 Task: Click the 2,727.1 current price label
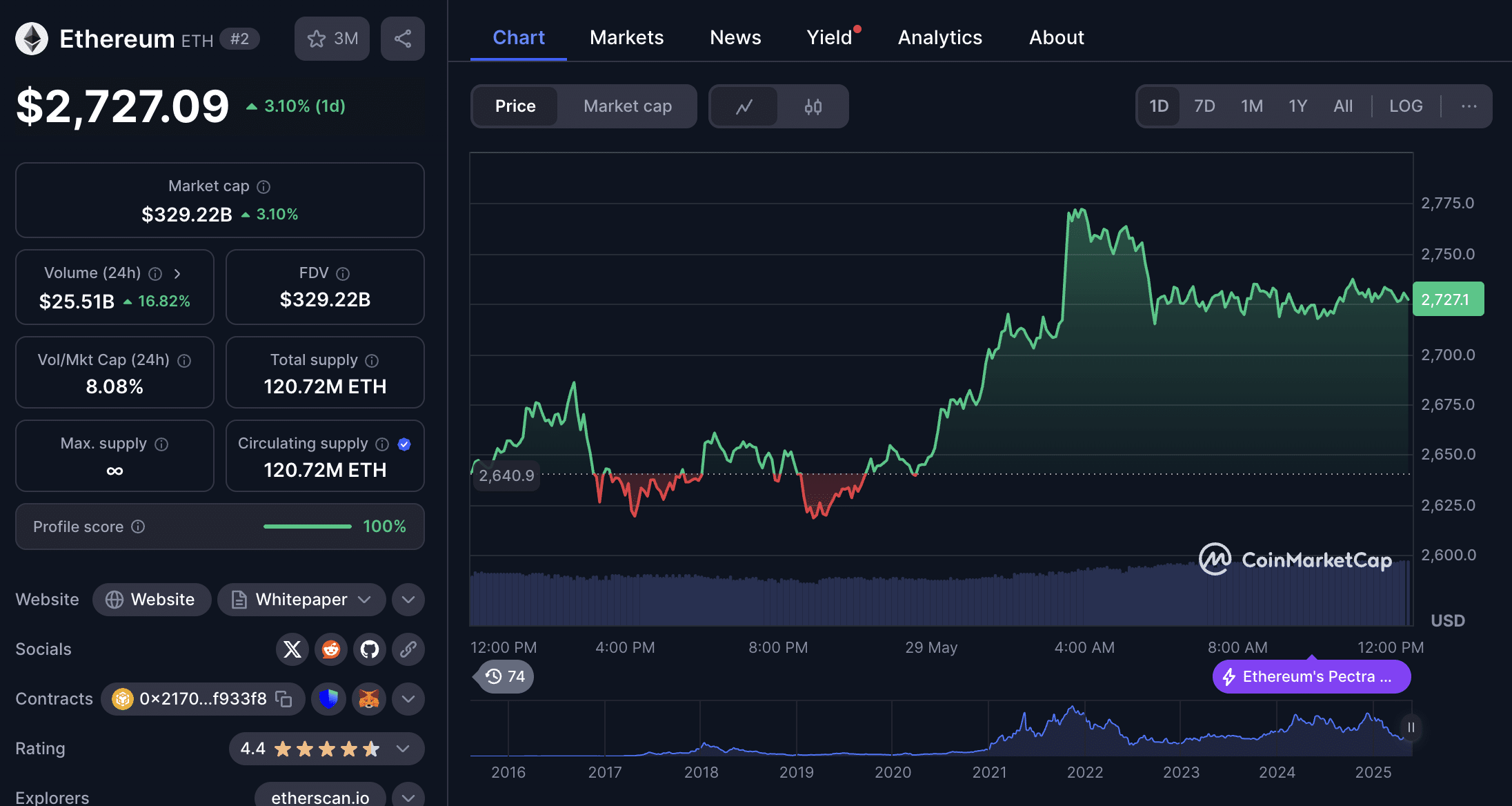pyautogui.click(x=1448, y=299)
